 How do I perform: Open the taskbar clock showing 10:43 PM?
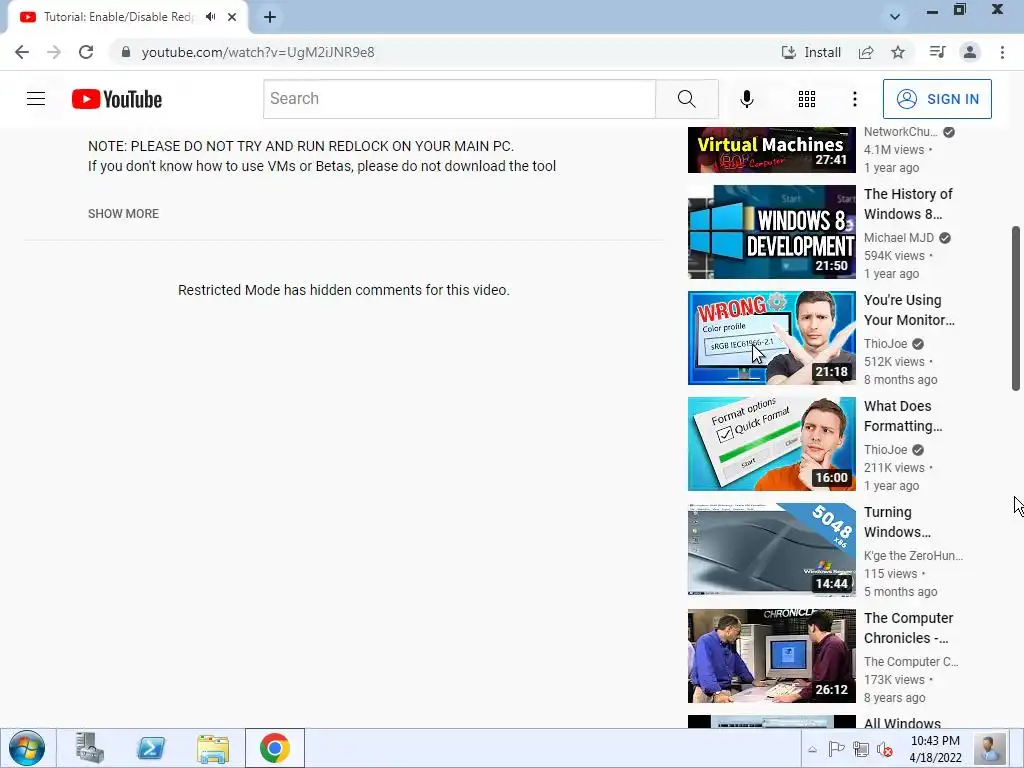pos(935,749)
